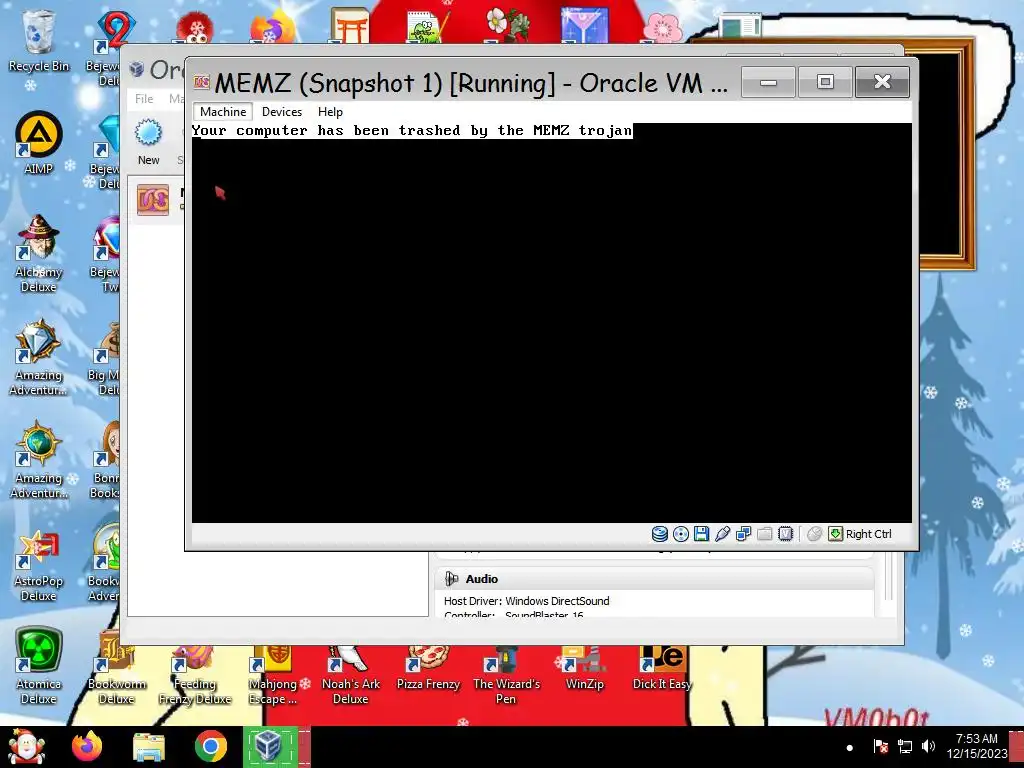Click the Host Driver: Windows DirectSound text

coord(526,601)
